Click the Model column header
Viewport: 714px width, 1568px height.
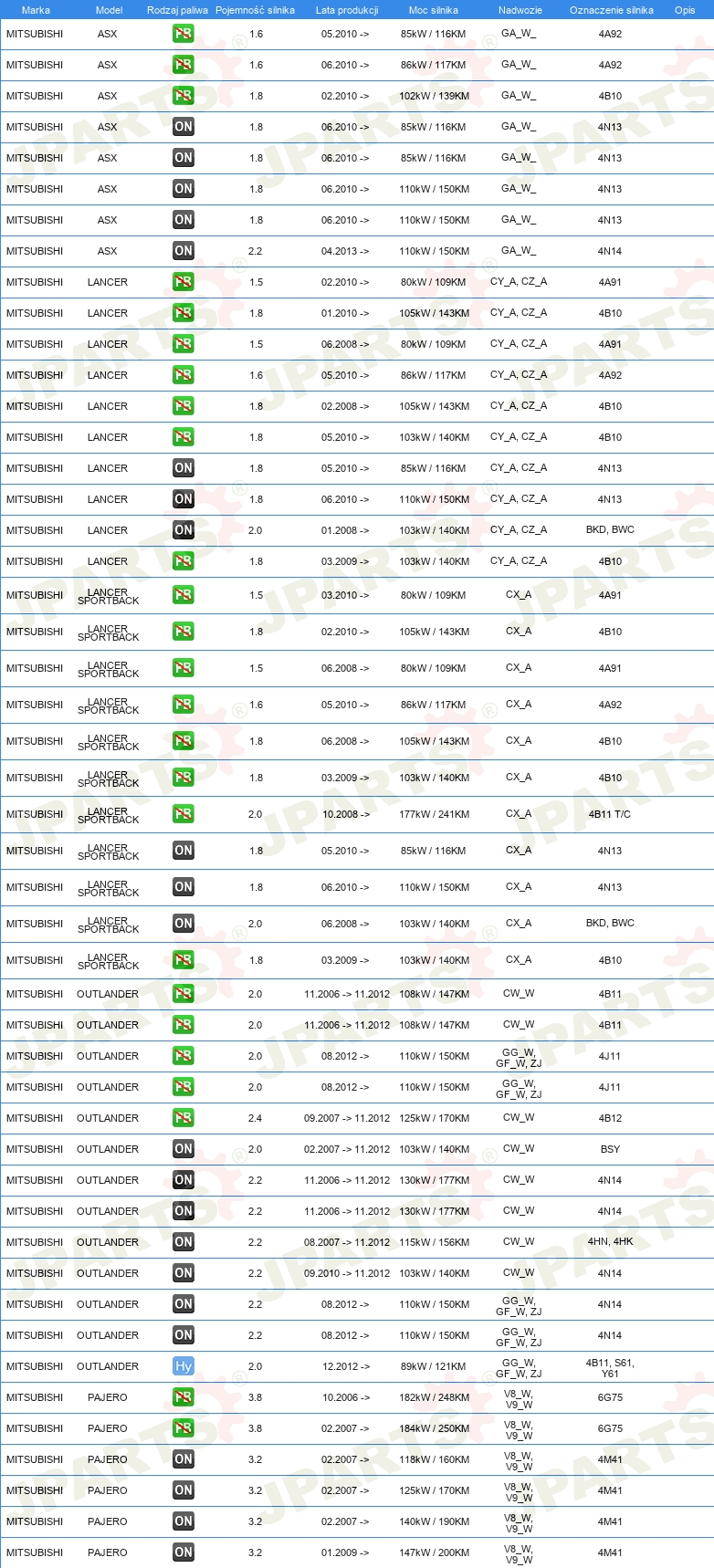109,10
